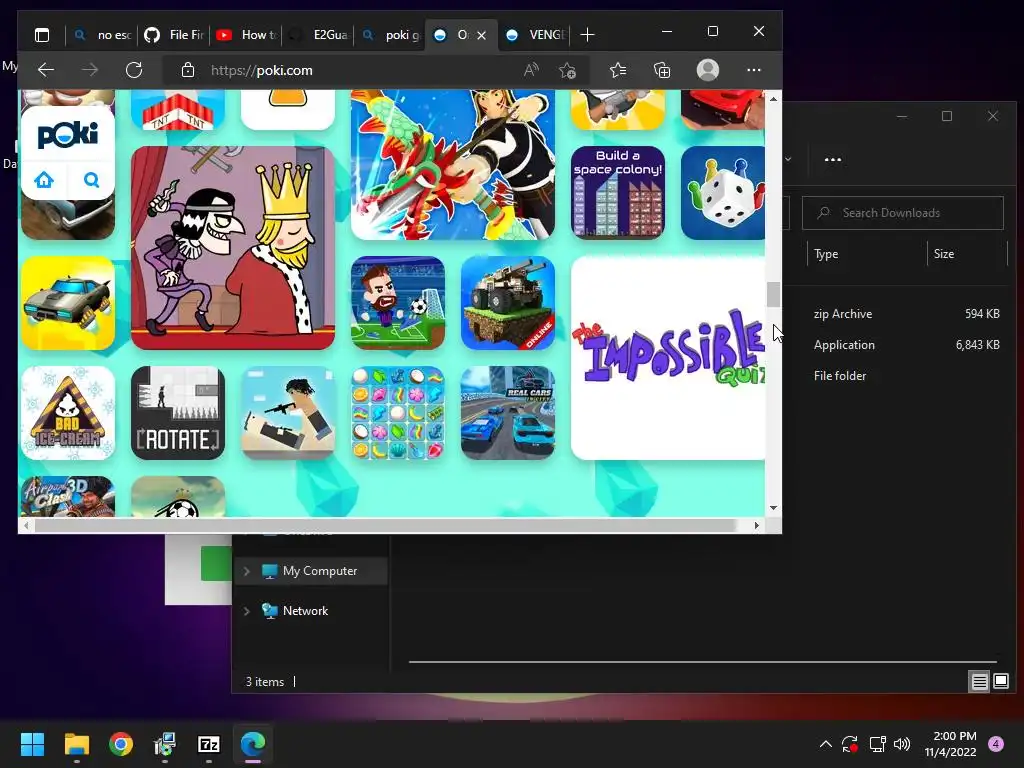Open the clock showing 2:00 PM
The image size is (1024, 768).
point(951,744)
